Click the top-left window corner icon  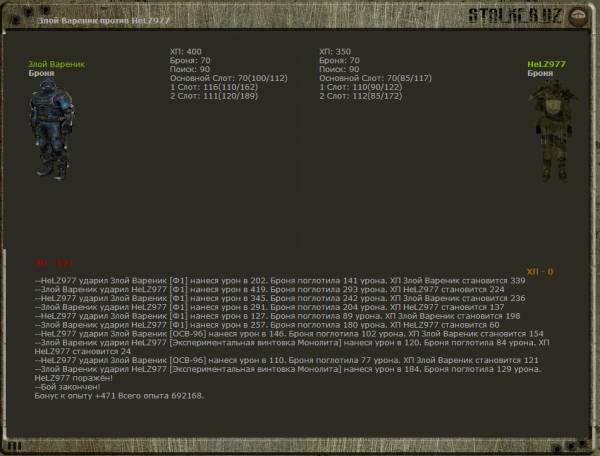12,15
